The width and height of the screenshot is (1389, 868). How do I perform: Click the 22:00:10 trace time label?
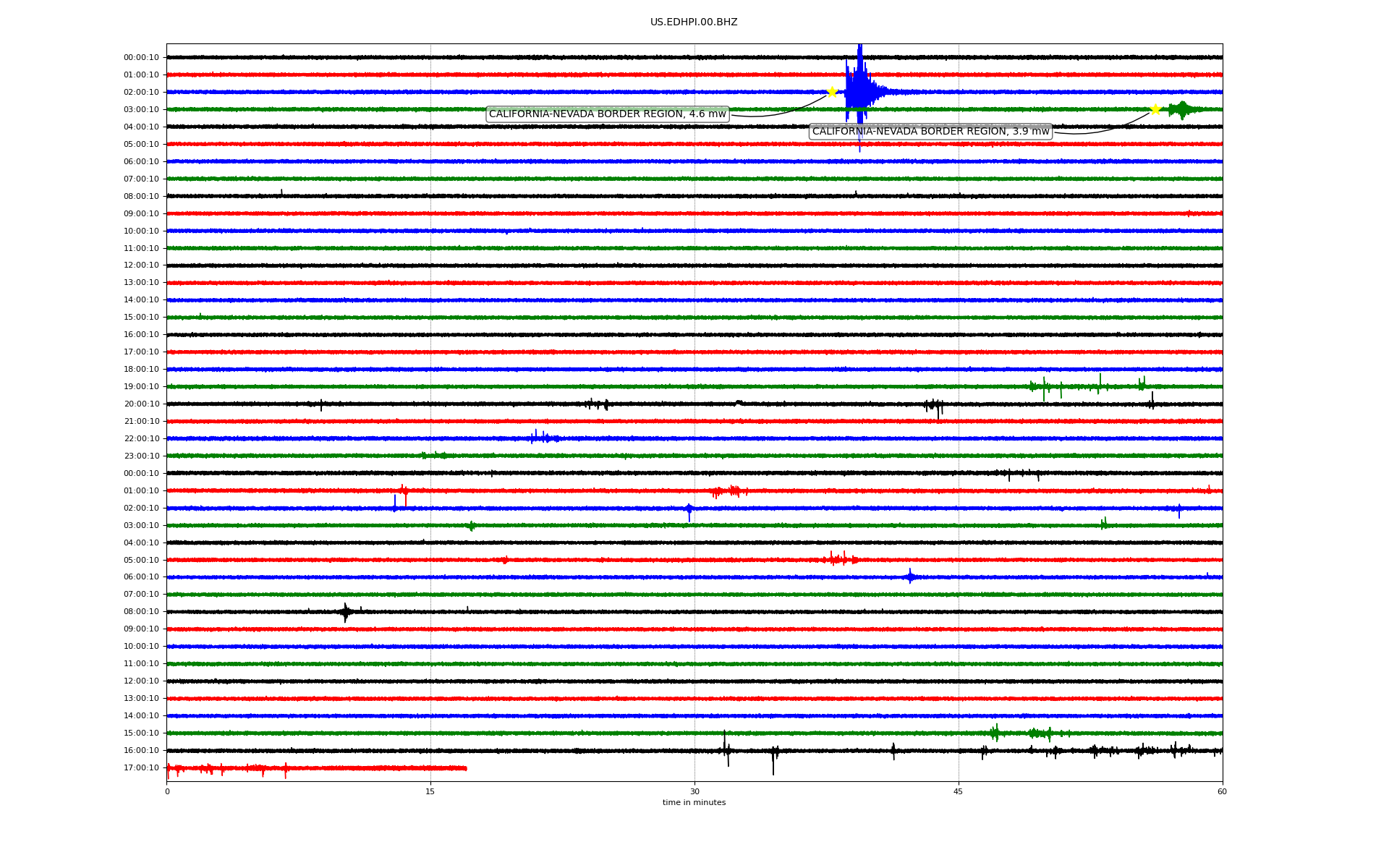pyautogui.click(x=141, y=439)
